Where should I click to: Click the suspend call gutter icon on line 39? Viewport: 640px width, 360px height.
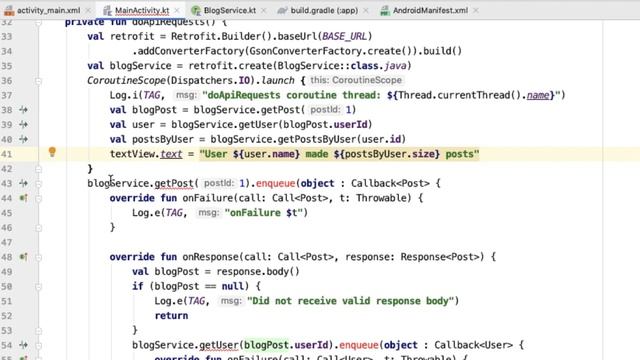tap(23, 124)
